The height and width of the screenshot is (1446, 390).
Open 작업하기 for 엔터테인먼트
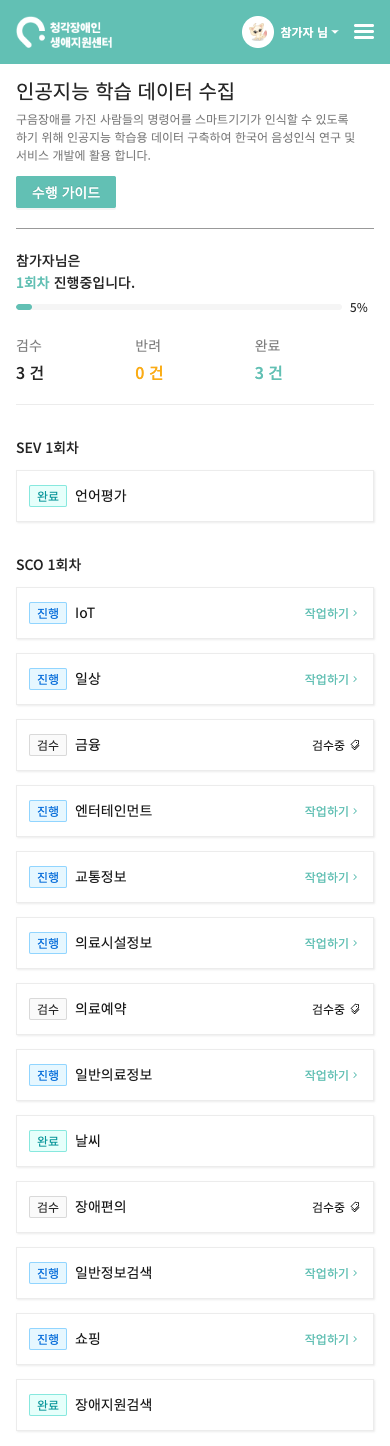click(331, 811)
